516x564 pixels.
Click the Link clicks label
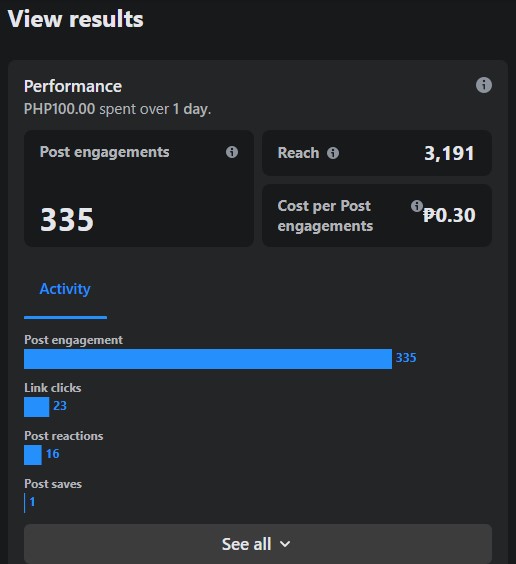[x=53, y=388]
